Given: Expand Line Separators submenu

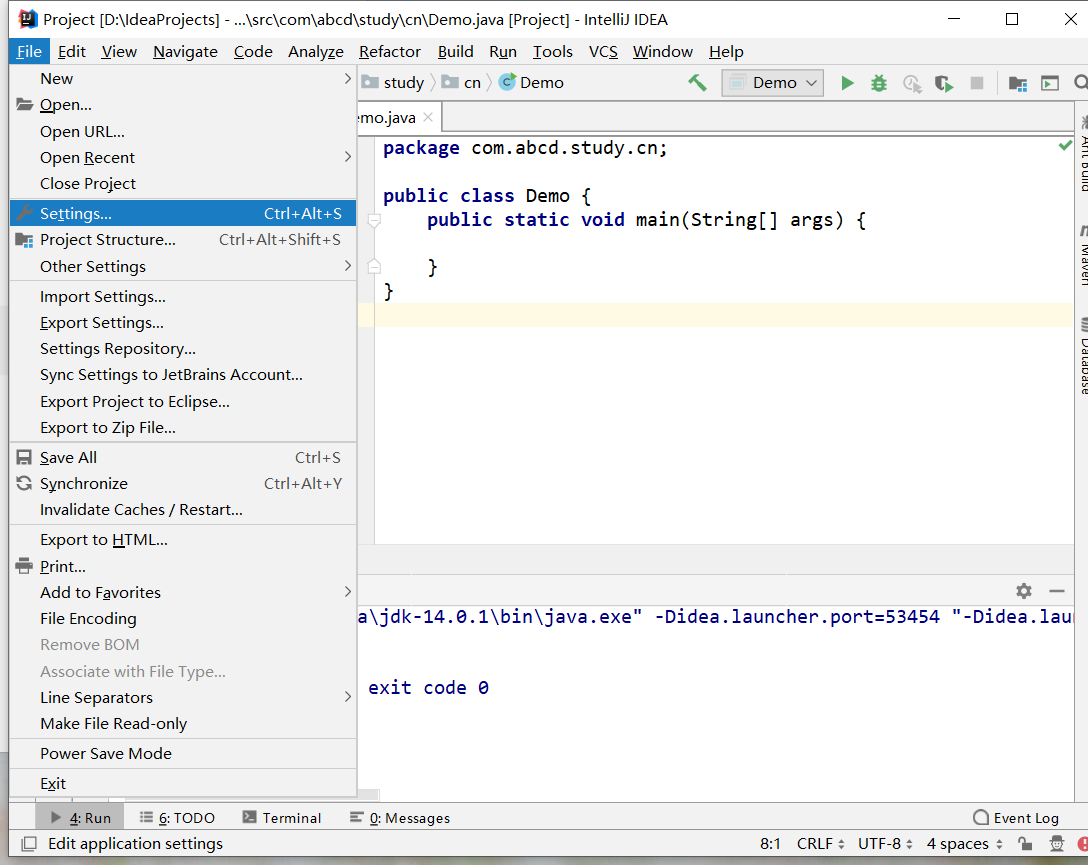Looking at the screenshot, I should [x=183, y=697].
